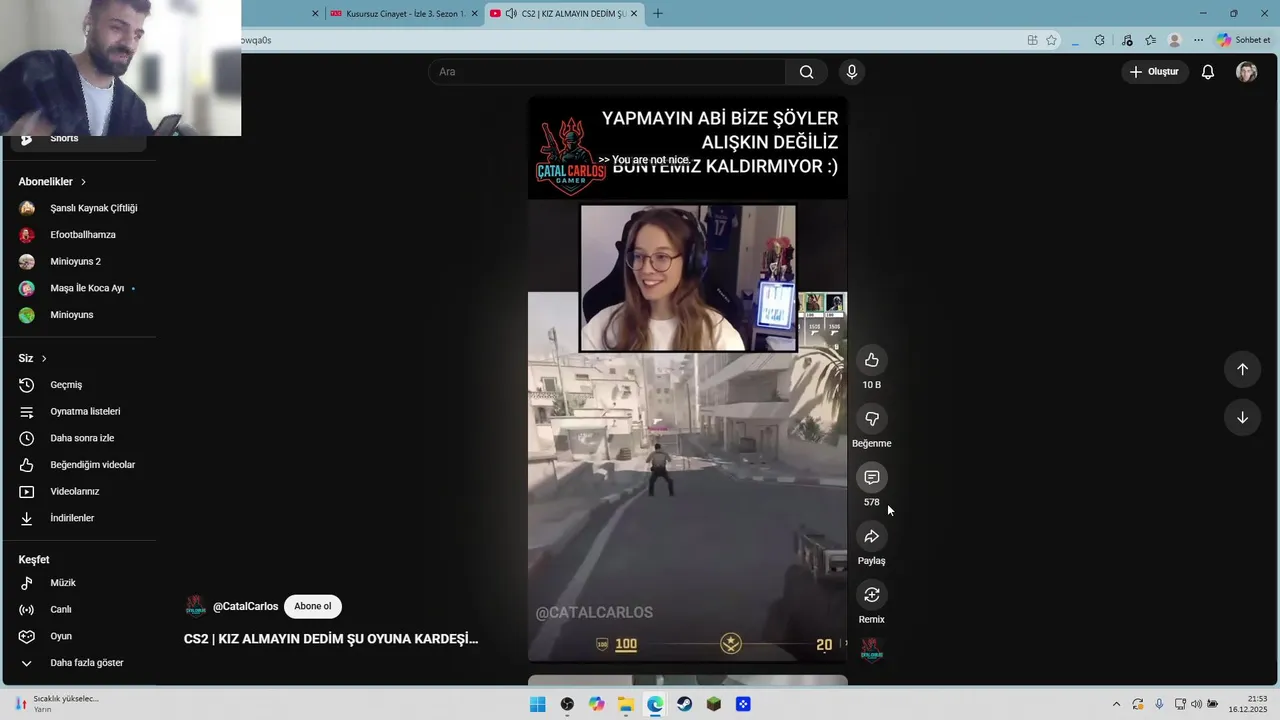Viewport: 1280px width, 720px height.
Task: Open the CatalCarlos channel avatar
Action: (196, 606)
